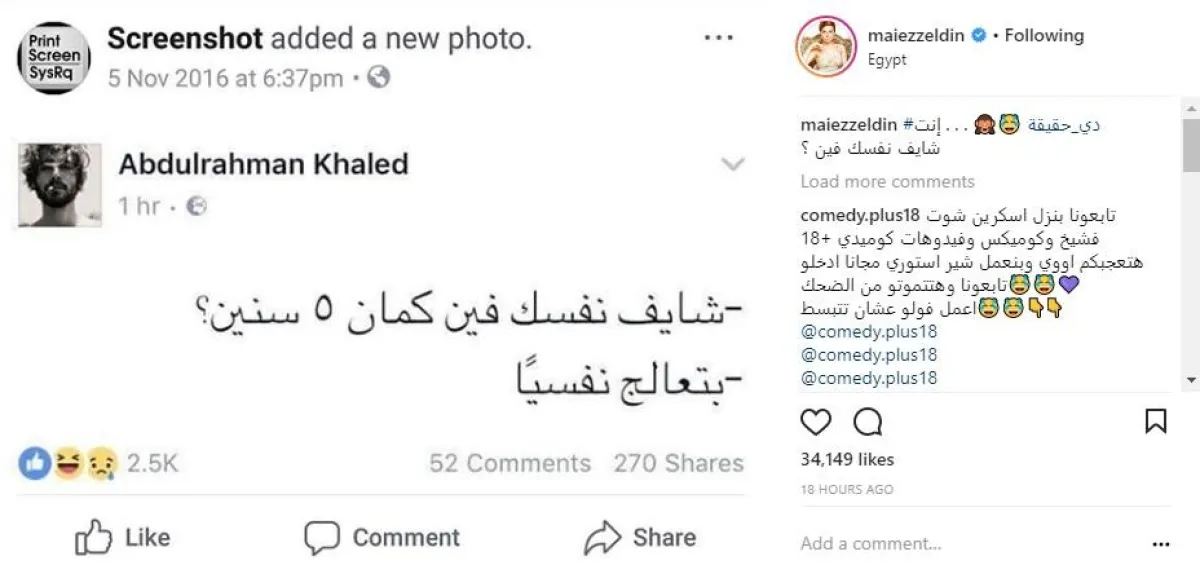This screenshot has width=1200, height=578.
Task: Open the Screenshot post three-dot menu
Action: tap(719, 38)
